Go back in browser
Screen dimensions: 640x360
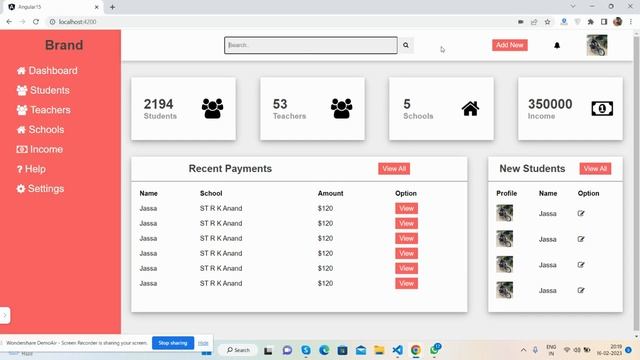click(9, 22)
